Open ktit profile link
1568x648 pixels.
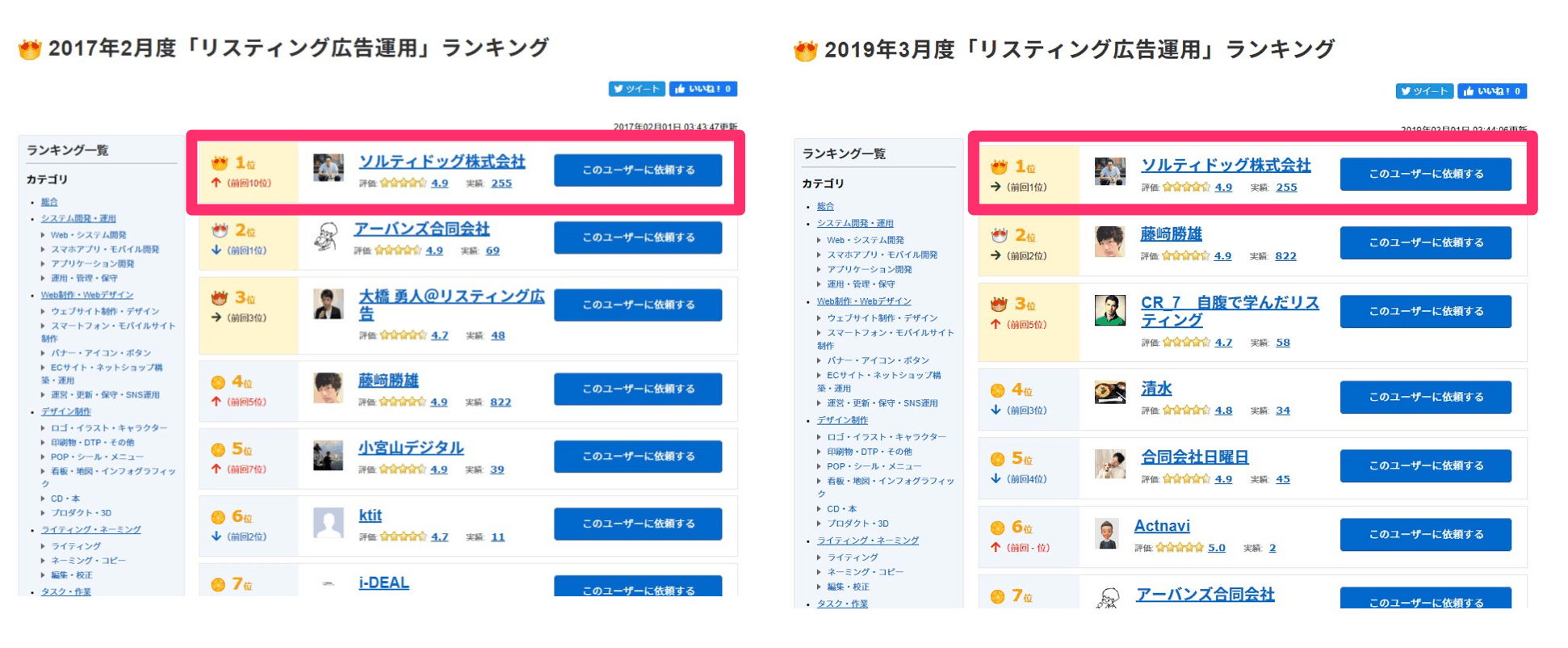point(370,515)
